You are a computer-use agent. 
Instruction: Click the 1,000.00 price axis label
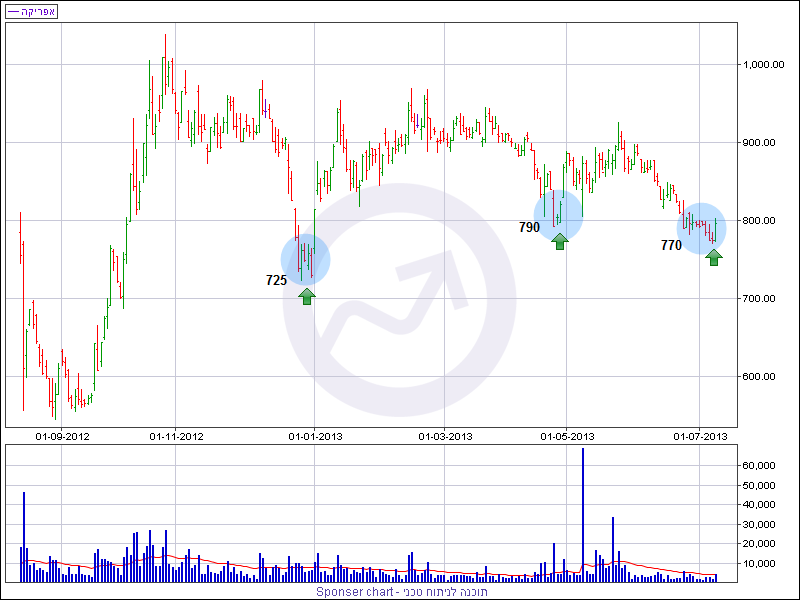pos(763,64)
